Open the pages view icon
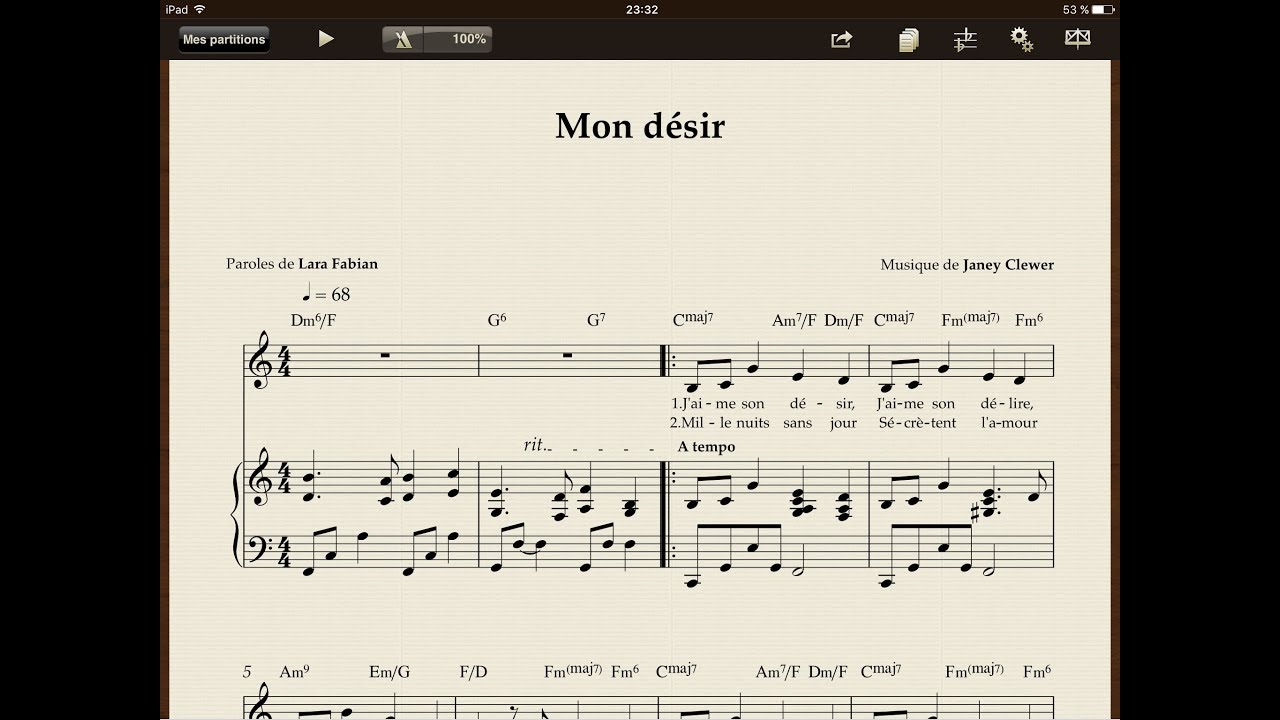 coord(908,40)
